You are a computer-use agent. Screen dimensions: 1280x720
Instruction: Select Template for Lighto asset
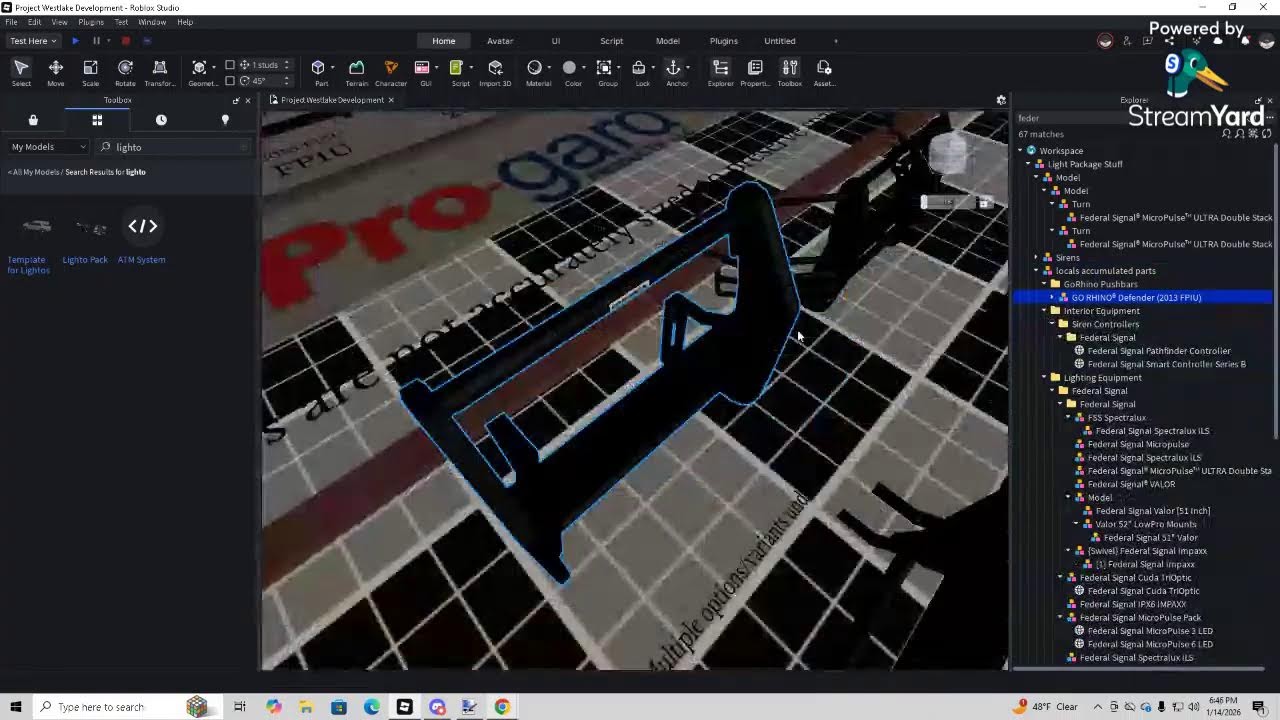point(29,243)
